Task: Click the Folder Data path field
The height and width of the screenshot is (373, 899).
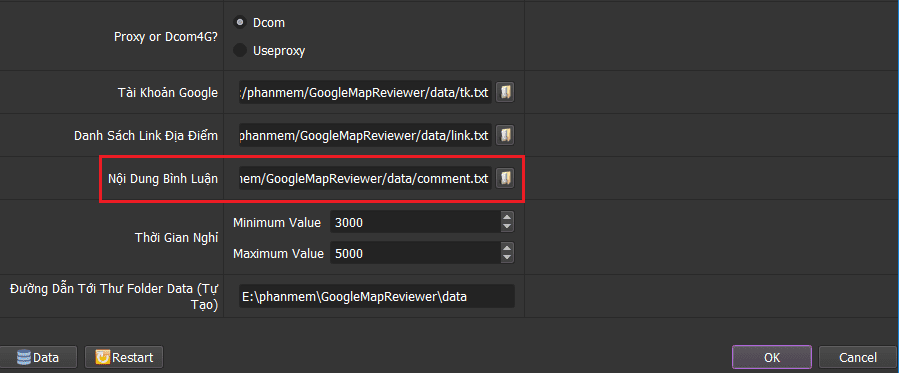Action: (376, 296)
